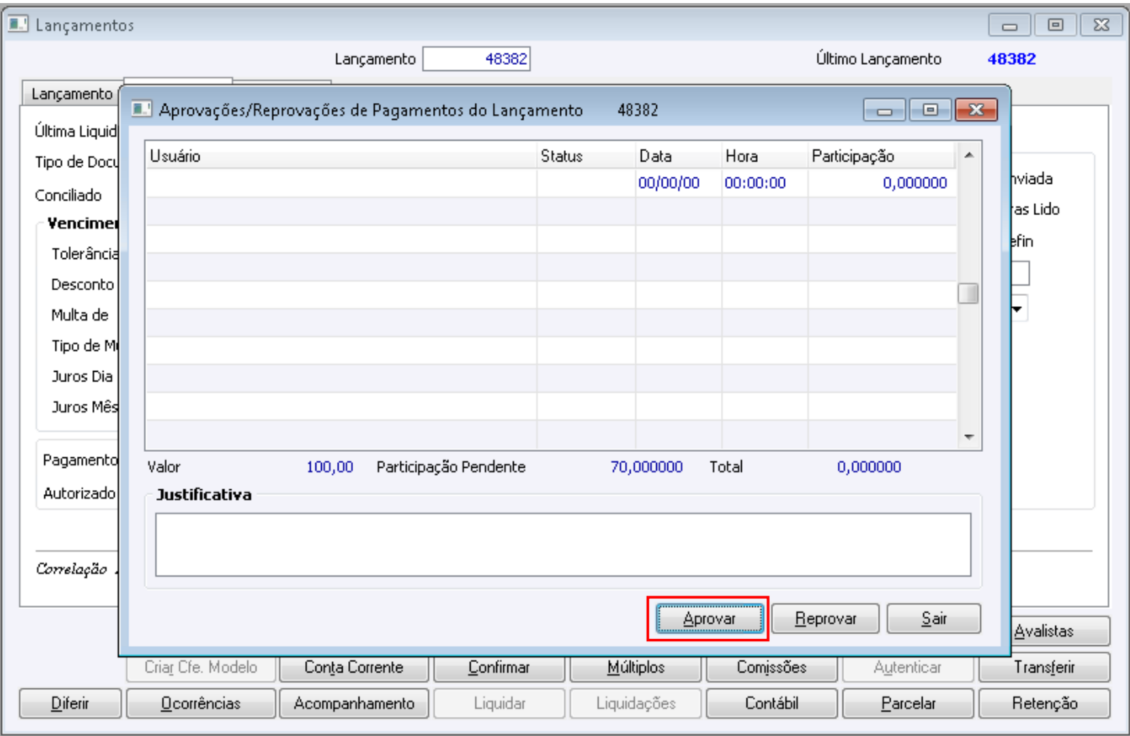Image resolution: width=1130 pixels, height=736 pixels.
Task: Open the Contábil button
Action: (x=771, y=704)
